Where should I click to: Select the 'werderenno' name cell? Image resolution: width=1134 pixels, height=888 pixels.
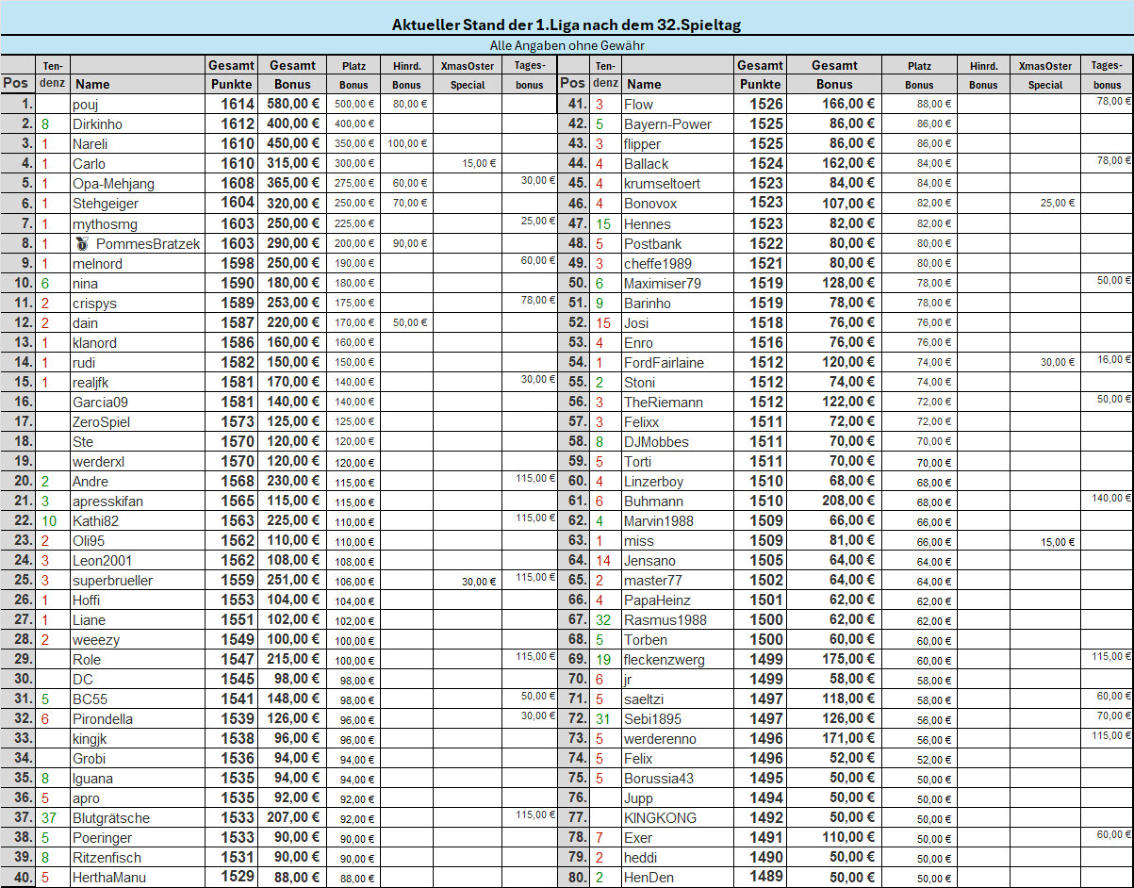678,738
